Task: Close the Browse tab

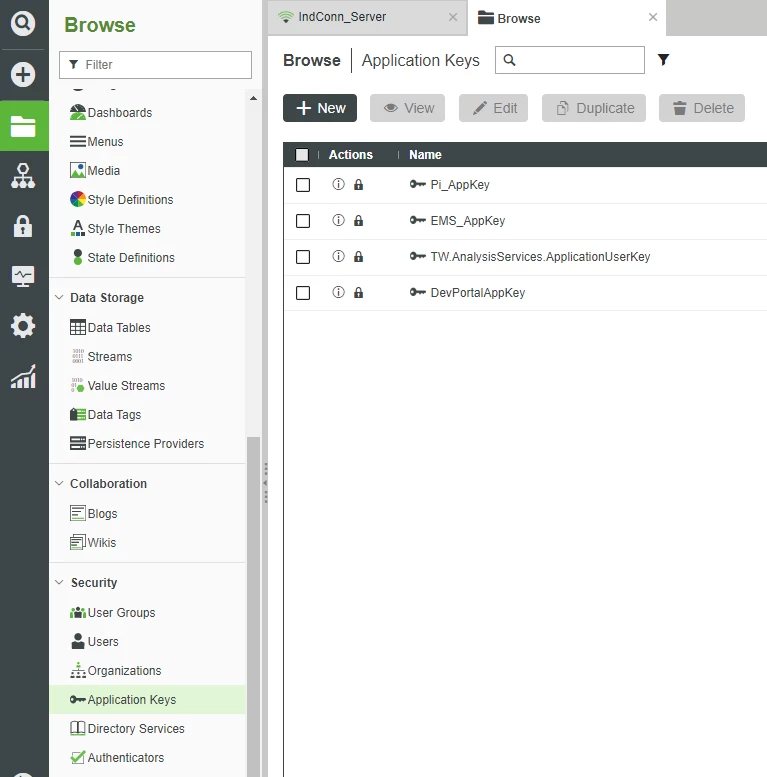Action: click(x=653, y=17)
